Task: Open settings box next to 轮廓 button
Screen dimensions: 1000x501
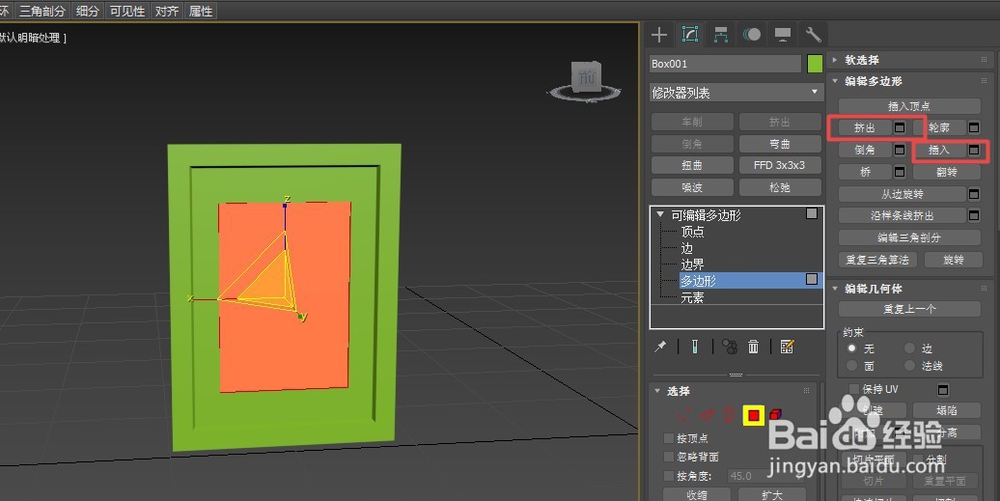Action: [974, 127]
